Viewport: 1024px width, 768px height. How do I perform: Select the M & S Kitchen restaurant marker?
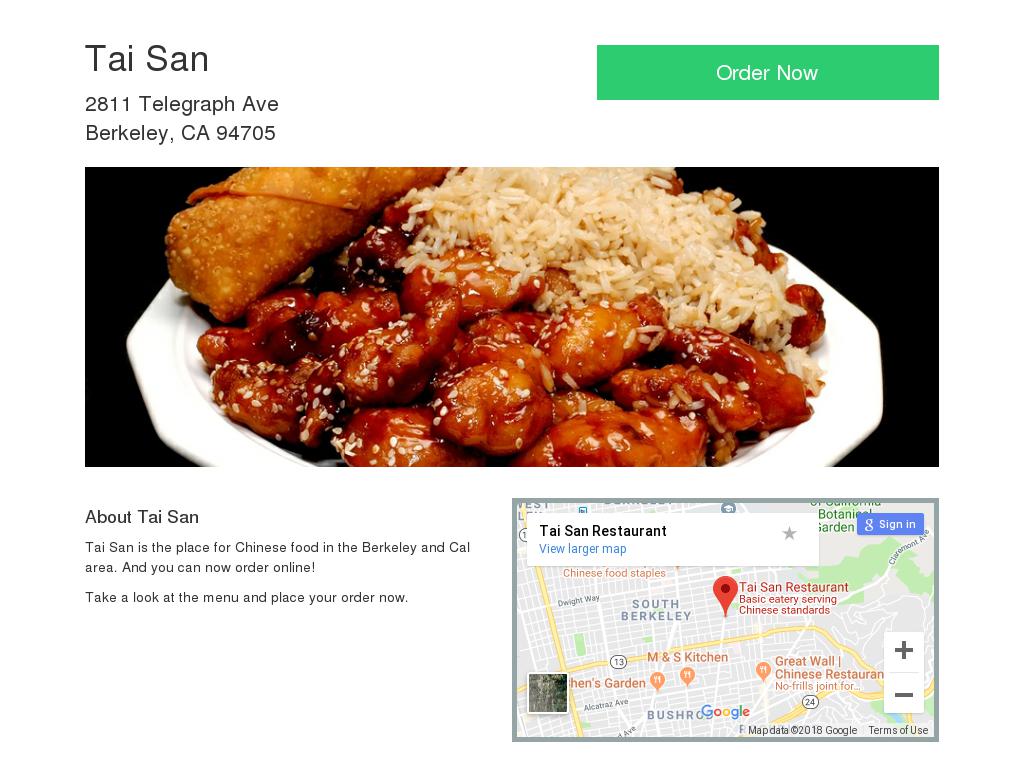point(687,676)
